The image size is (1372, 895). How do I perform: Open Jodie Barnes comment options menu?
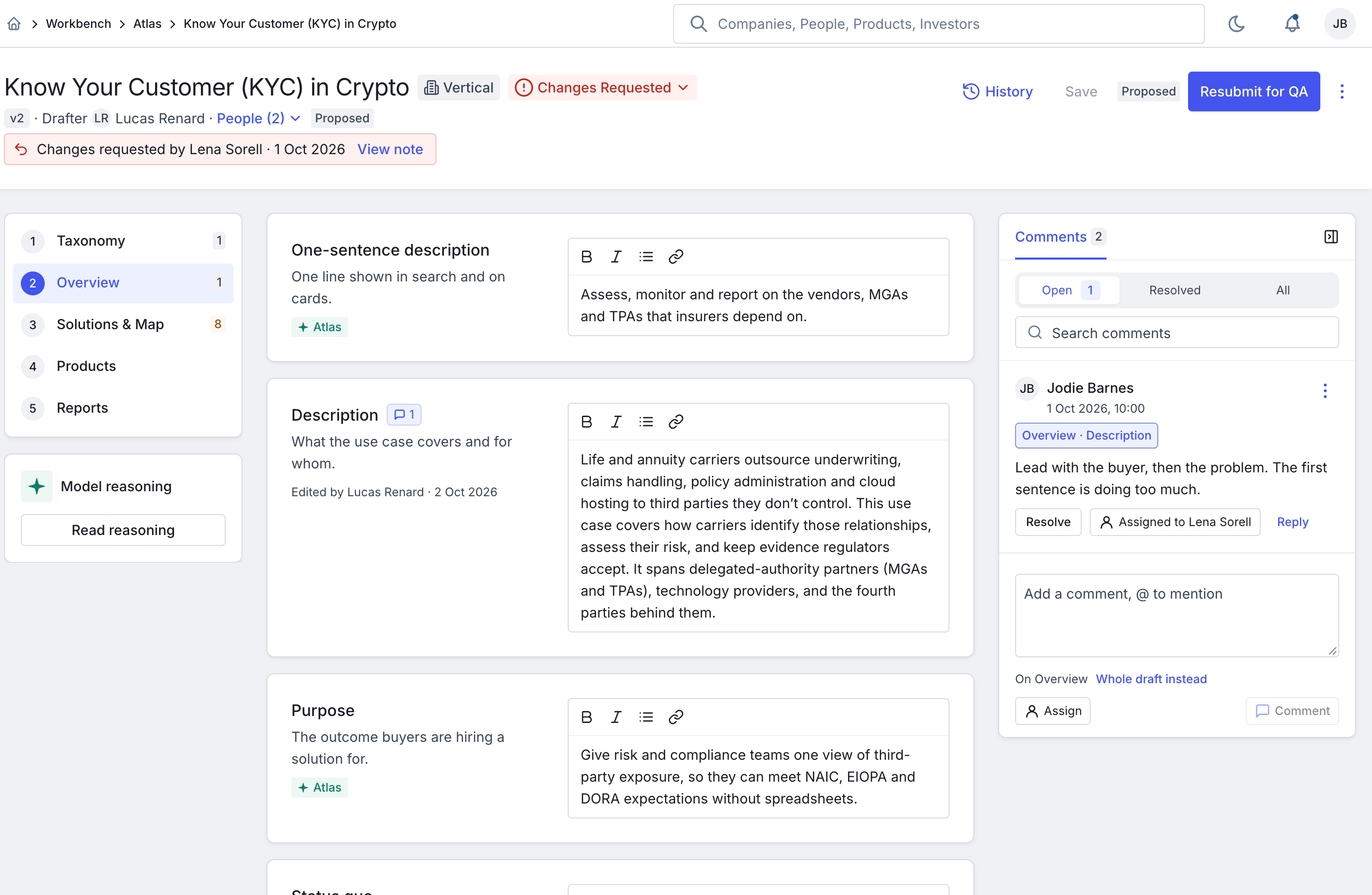pos(1325,390)
